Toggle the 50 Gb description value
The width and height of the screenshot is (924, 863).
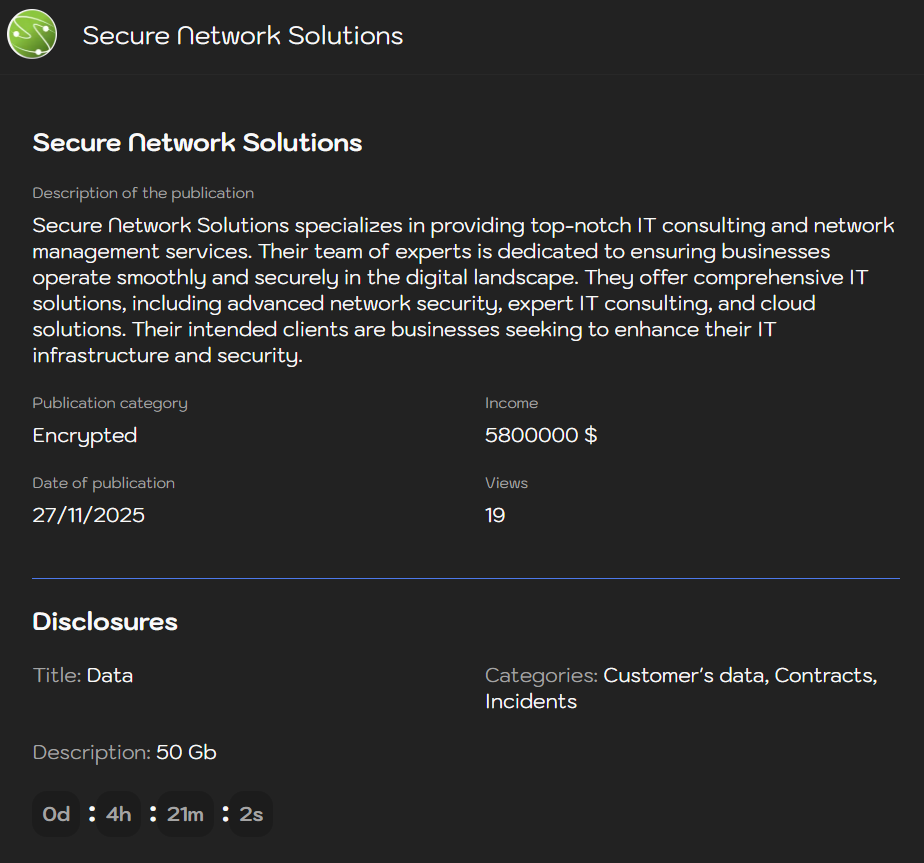tap(186, 752)
